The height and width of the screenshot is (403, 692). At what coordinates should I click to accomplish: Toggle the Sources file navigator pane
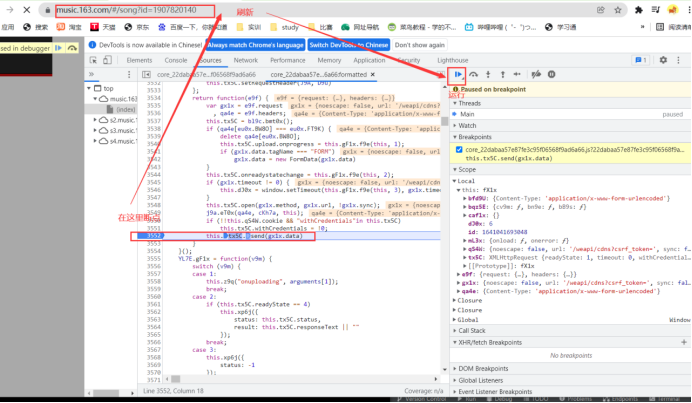146,74
